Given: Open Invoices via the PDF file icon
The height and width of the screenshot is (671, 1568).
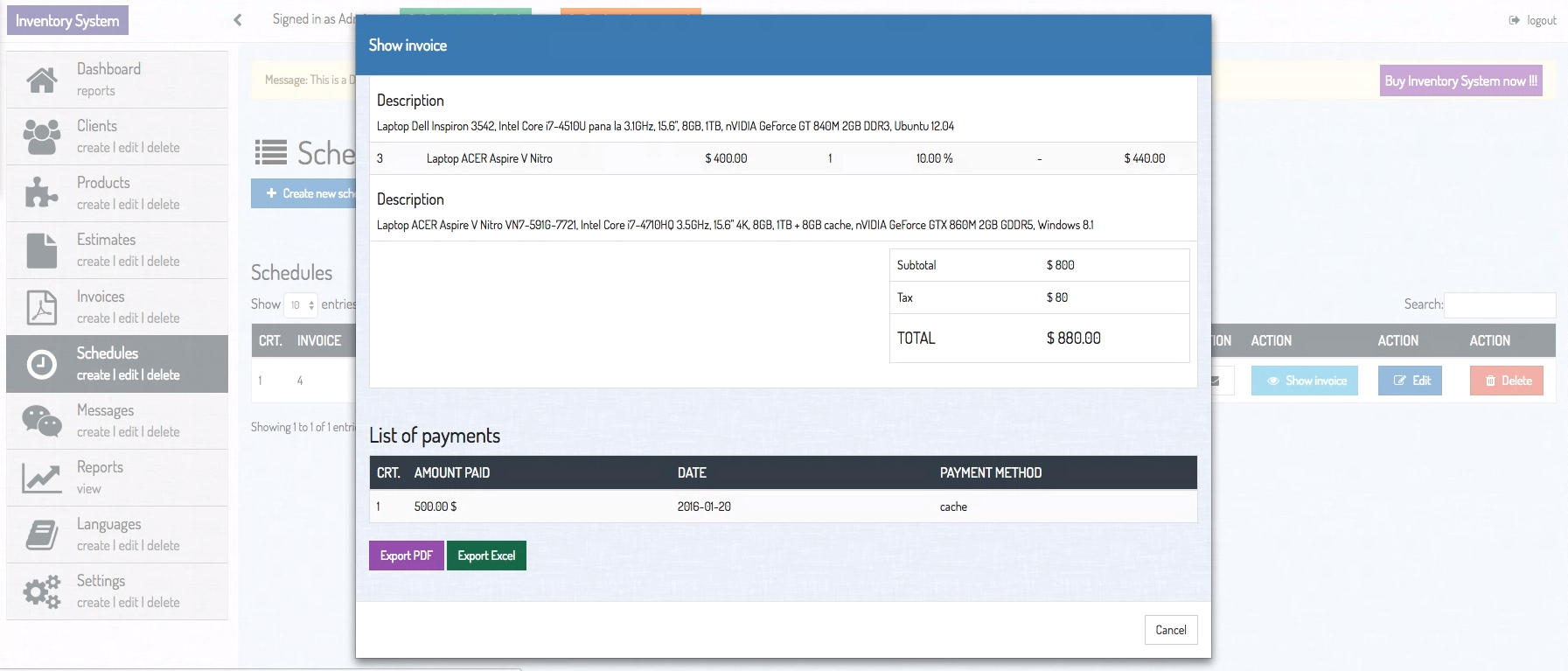Looking at the screenshot, I should (x=41, y=307).
